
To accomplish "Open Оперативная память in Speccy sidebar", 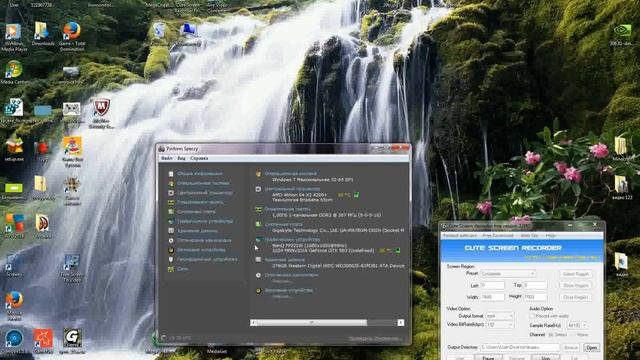I will 200,202.
